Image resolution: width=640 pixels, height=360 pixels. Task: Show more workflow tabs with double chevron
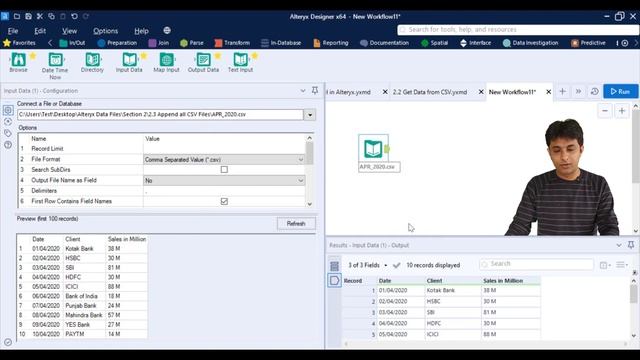(x=578, y=91)
